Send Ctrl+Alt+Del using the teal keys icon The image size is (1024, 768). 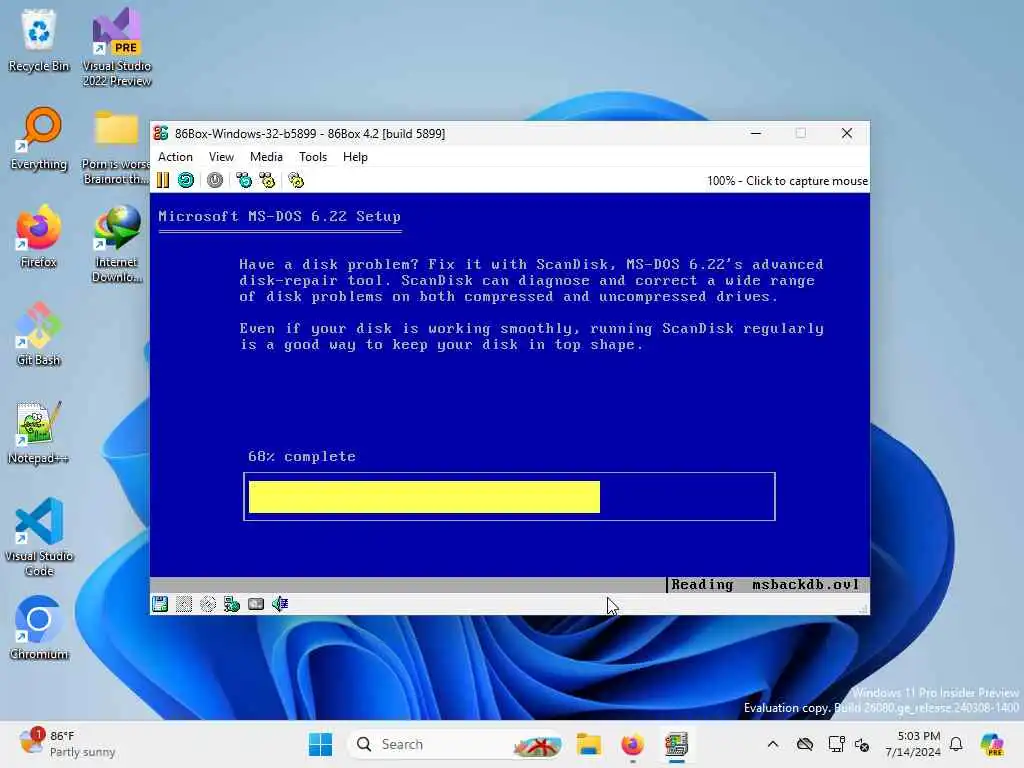(244, 180)
